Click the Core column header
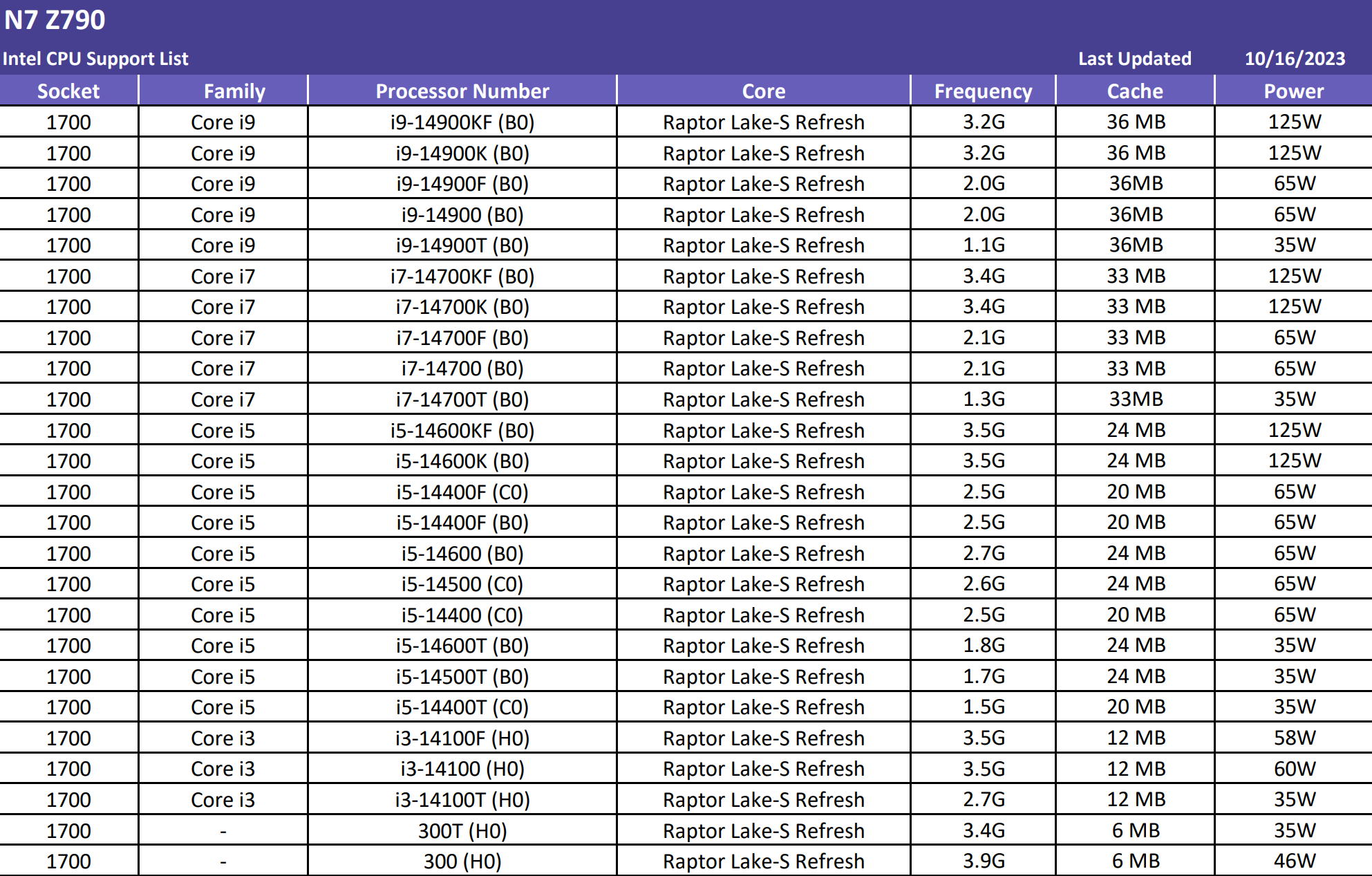The height and width of the screenshot is (876, 1372). click(764, 91)
